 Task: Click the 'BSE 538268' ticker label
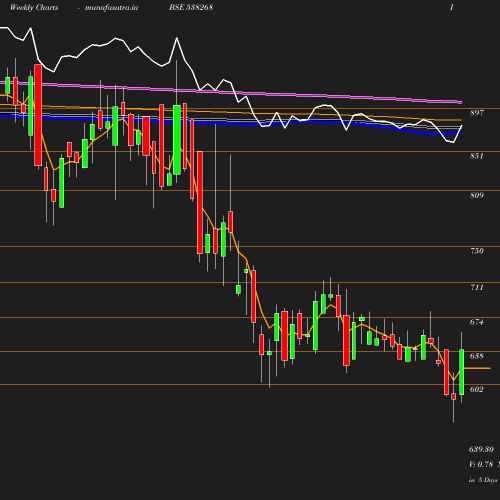(191, 8)
